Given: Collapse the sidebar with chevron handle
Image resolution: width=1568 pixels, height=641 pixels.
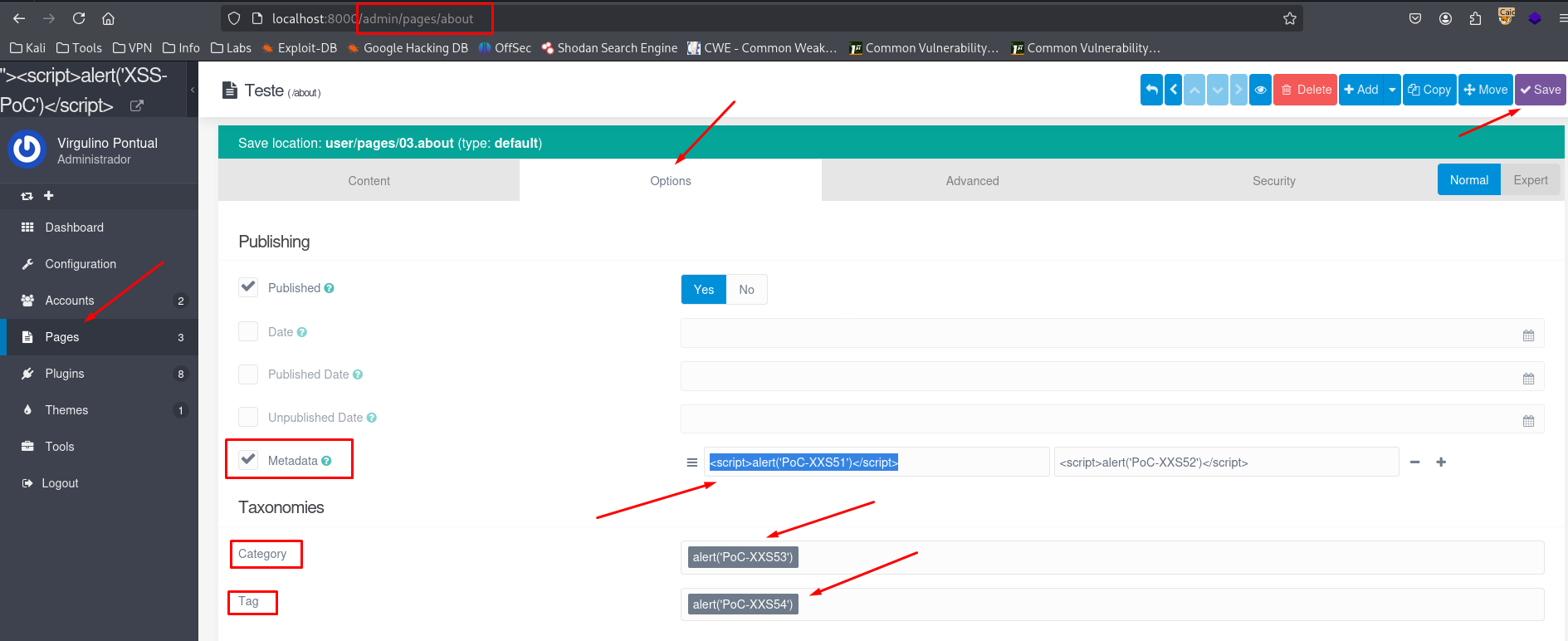Looking at the screenshot, I should pos(193,90).
